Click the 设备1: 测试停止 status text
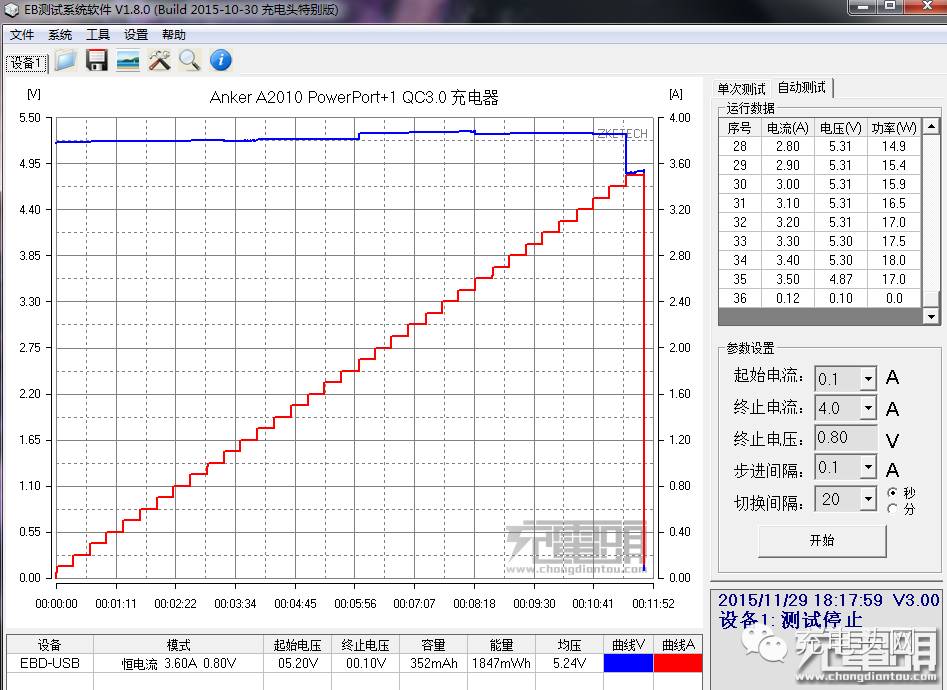The image size is (947, 690). (x=791, y=620)
